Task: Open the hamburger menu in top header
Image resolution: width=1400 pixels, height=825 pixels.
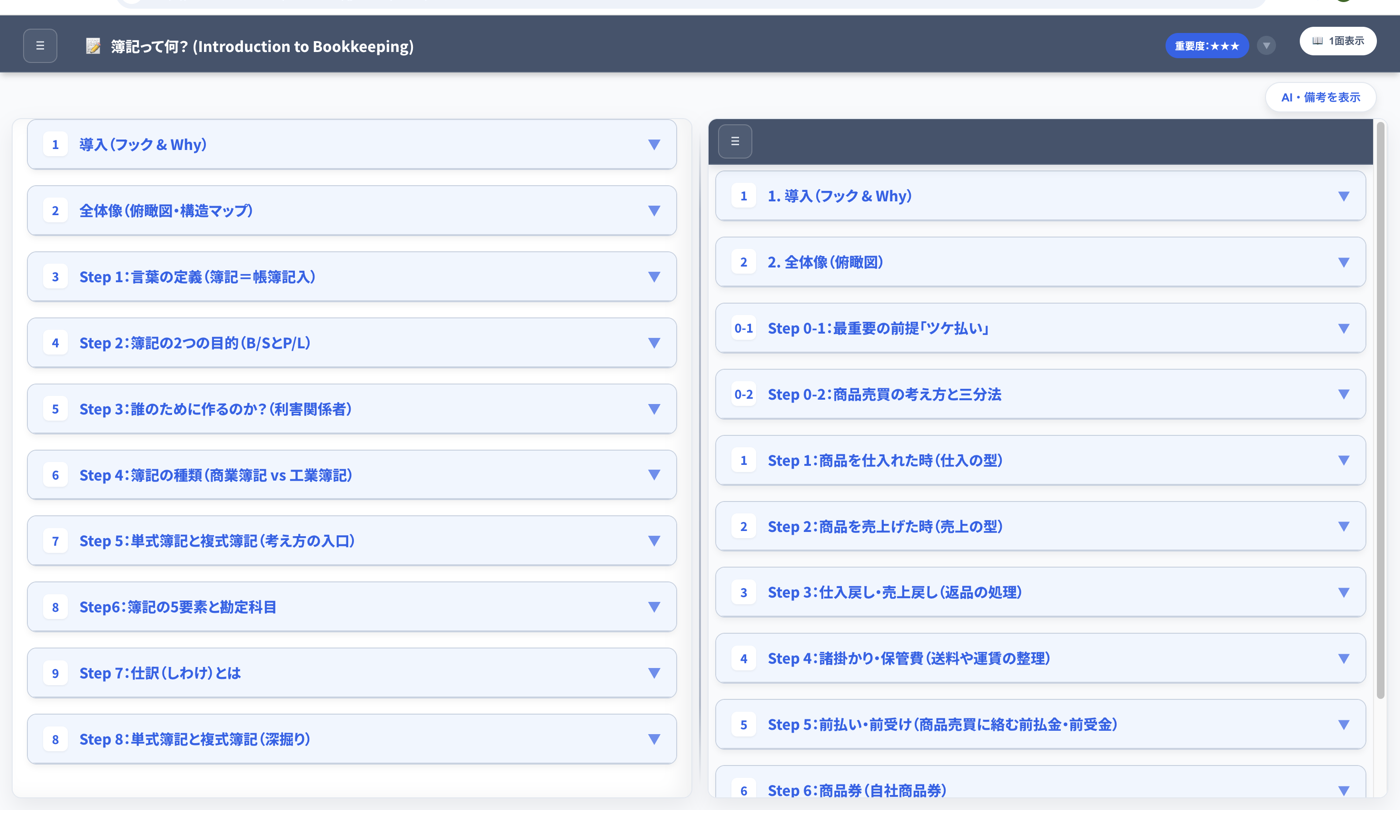Action: (40, 45)
